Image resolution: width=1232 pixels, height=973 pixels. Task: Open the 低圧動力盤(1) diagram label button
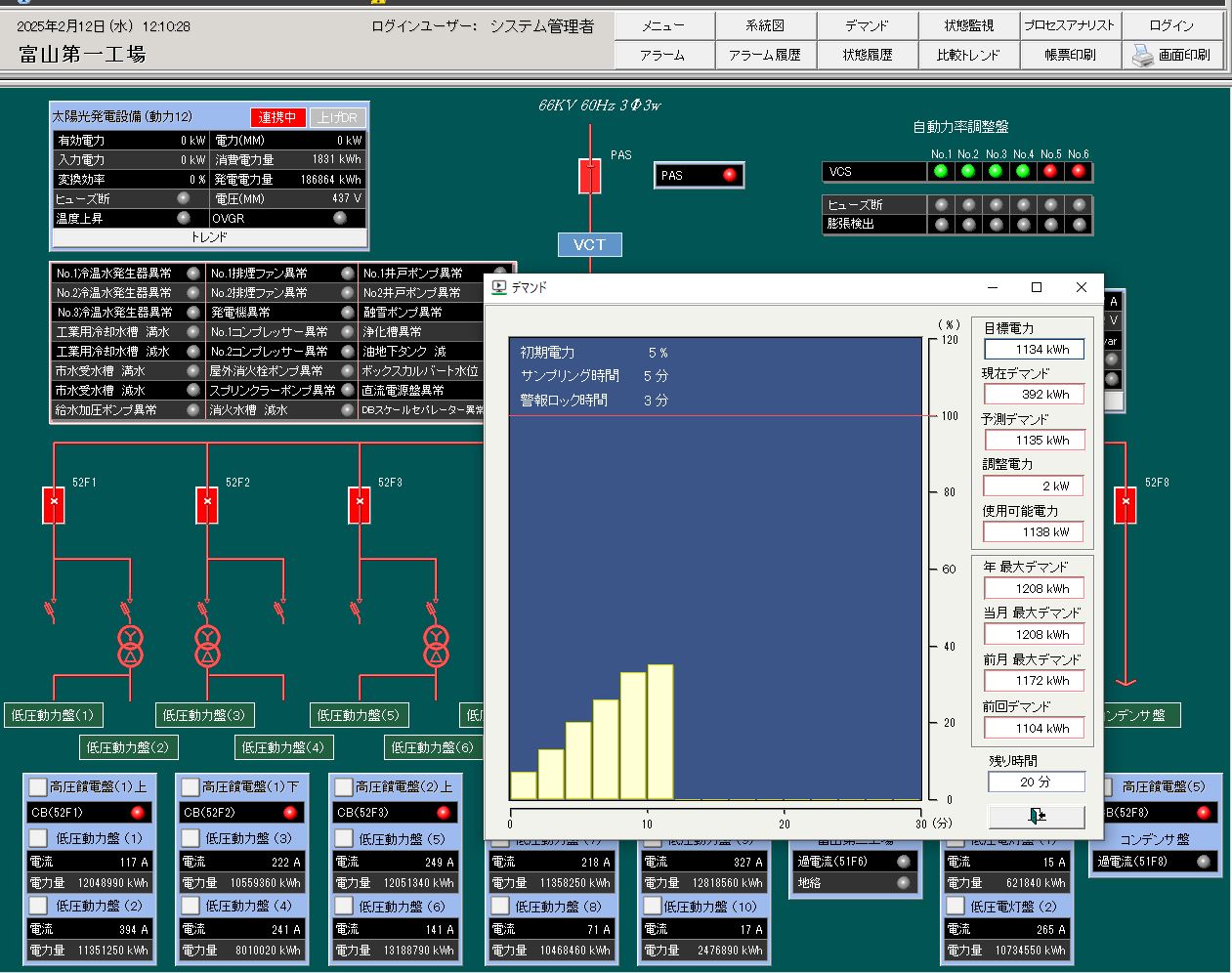click(53, 715)
